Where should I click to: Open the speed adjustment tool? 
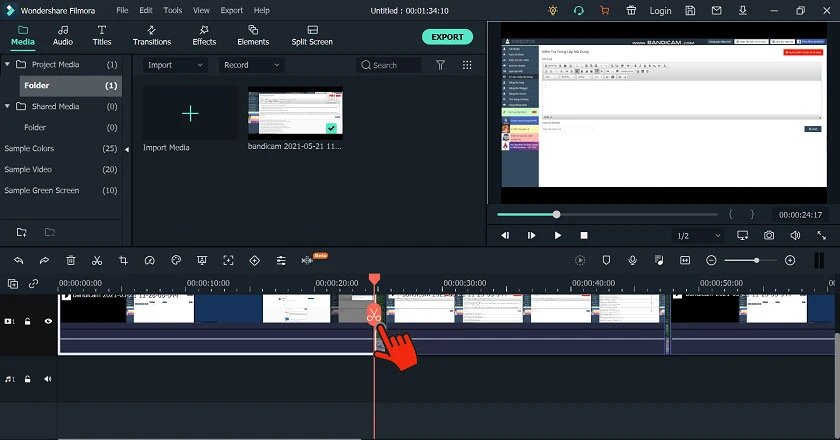149,260
